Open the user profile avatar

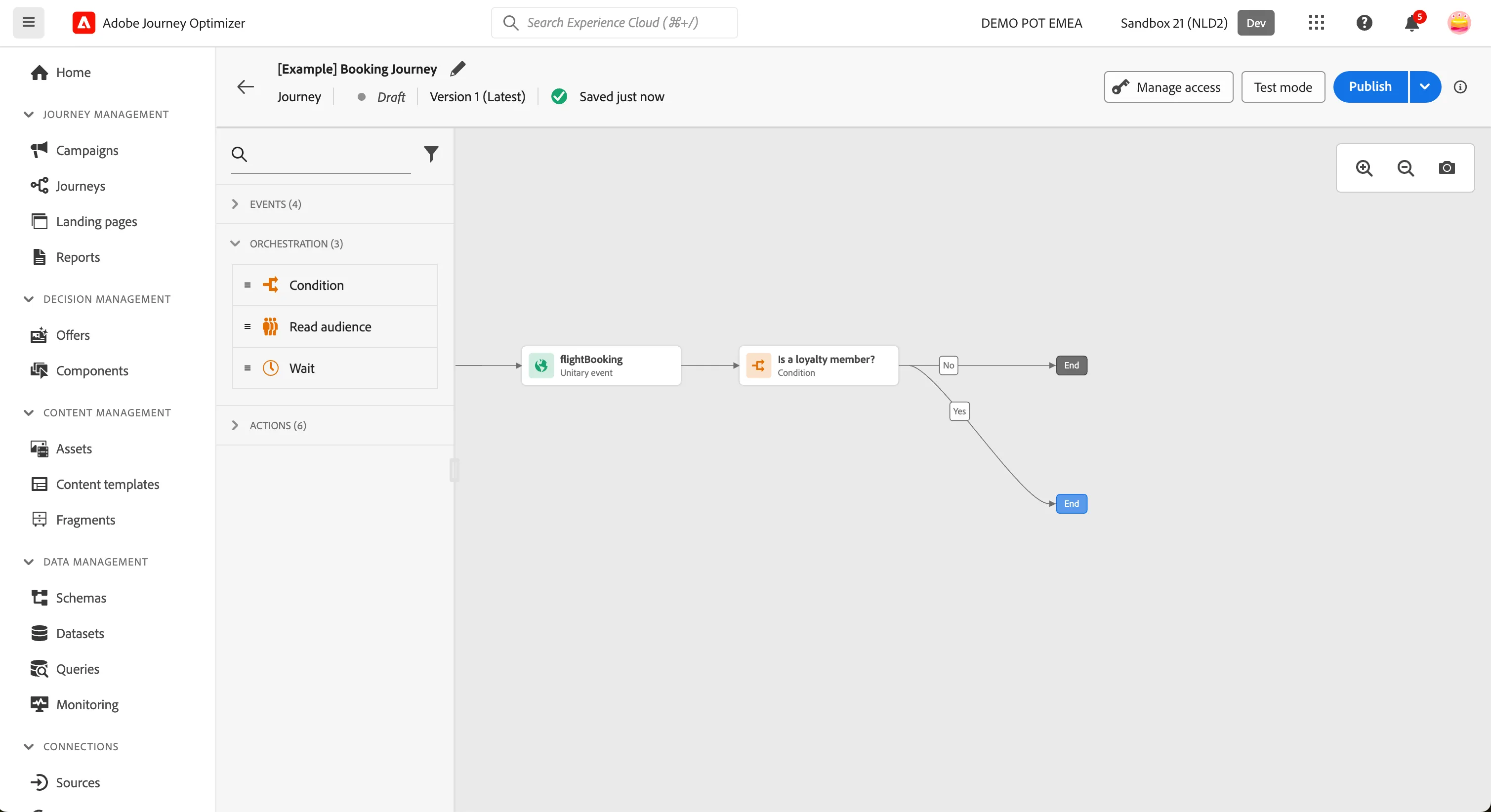pos(1458,23)
